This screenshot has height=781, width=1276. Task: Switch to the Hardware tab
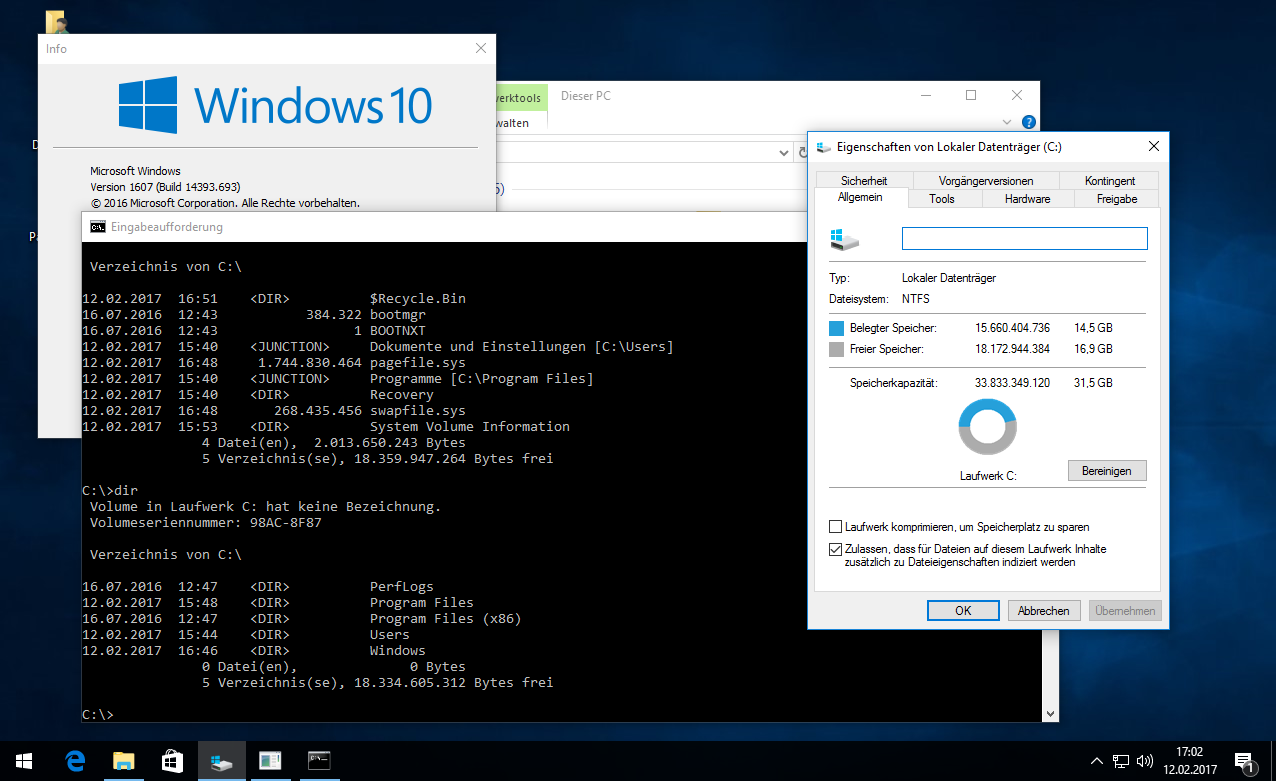pyautogui.click(x=1028, y=199)
